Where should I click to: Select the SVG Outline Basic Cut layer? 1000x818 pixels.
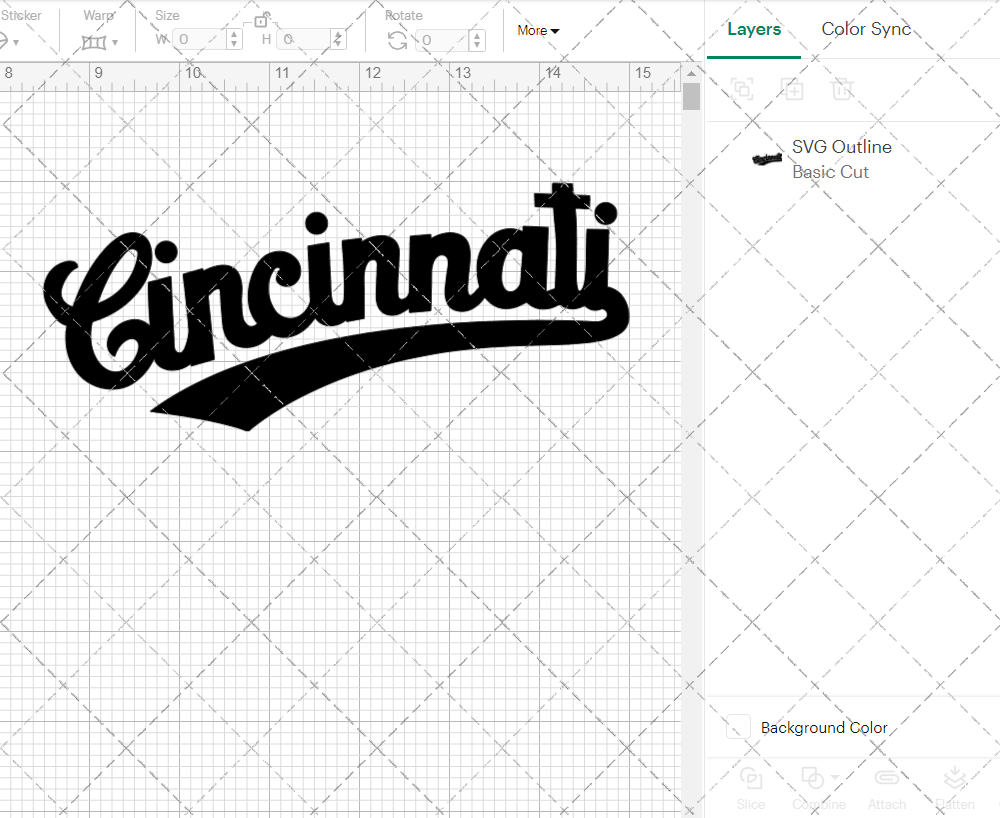(x=842, y=159)
